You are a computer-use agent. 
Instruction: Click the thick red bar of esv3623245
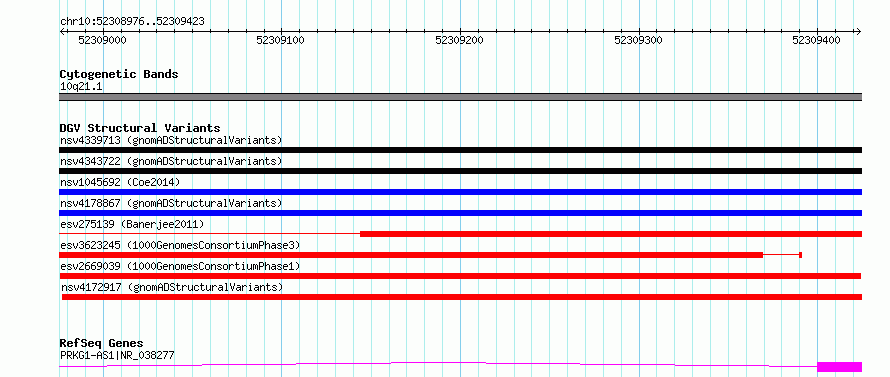[411, 255]
